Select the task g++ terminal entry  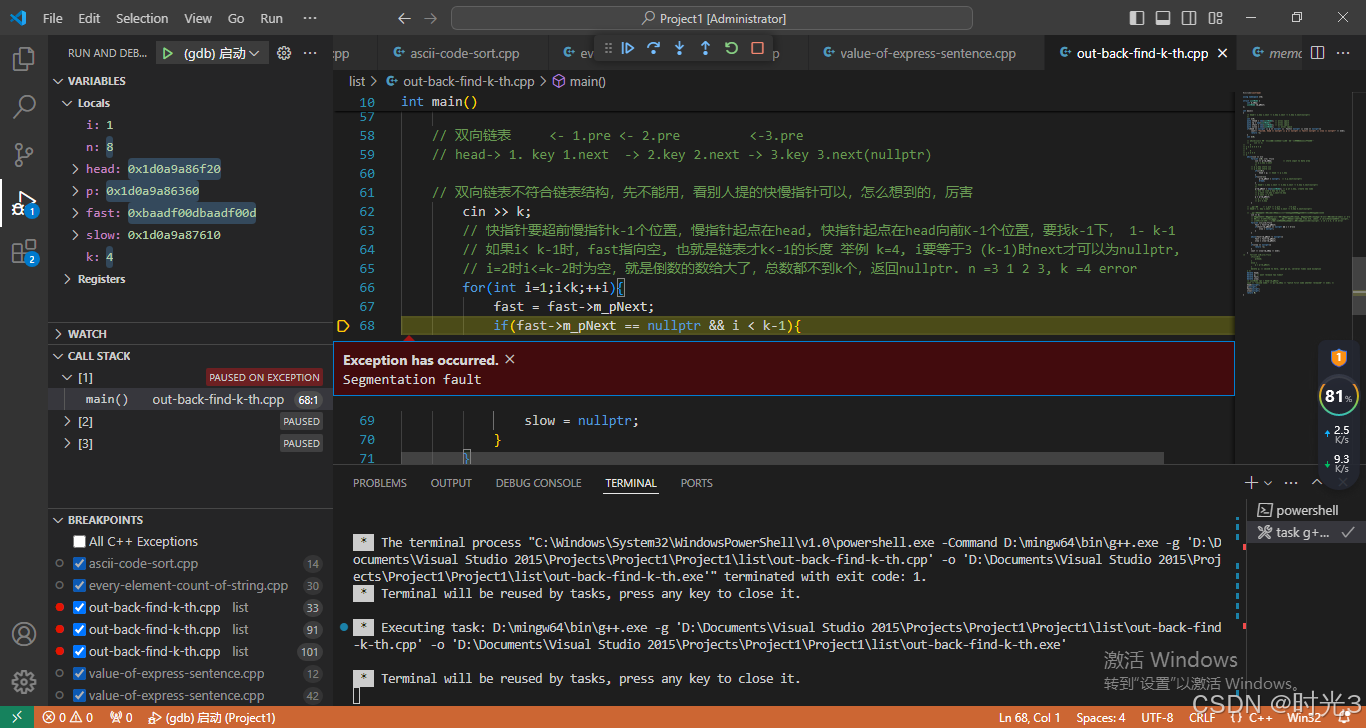(1305, 532)
